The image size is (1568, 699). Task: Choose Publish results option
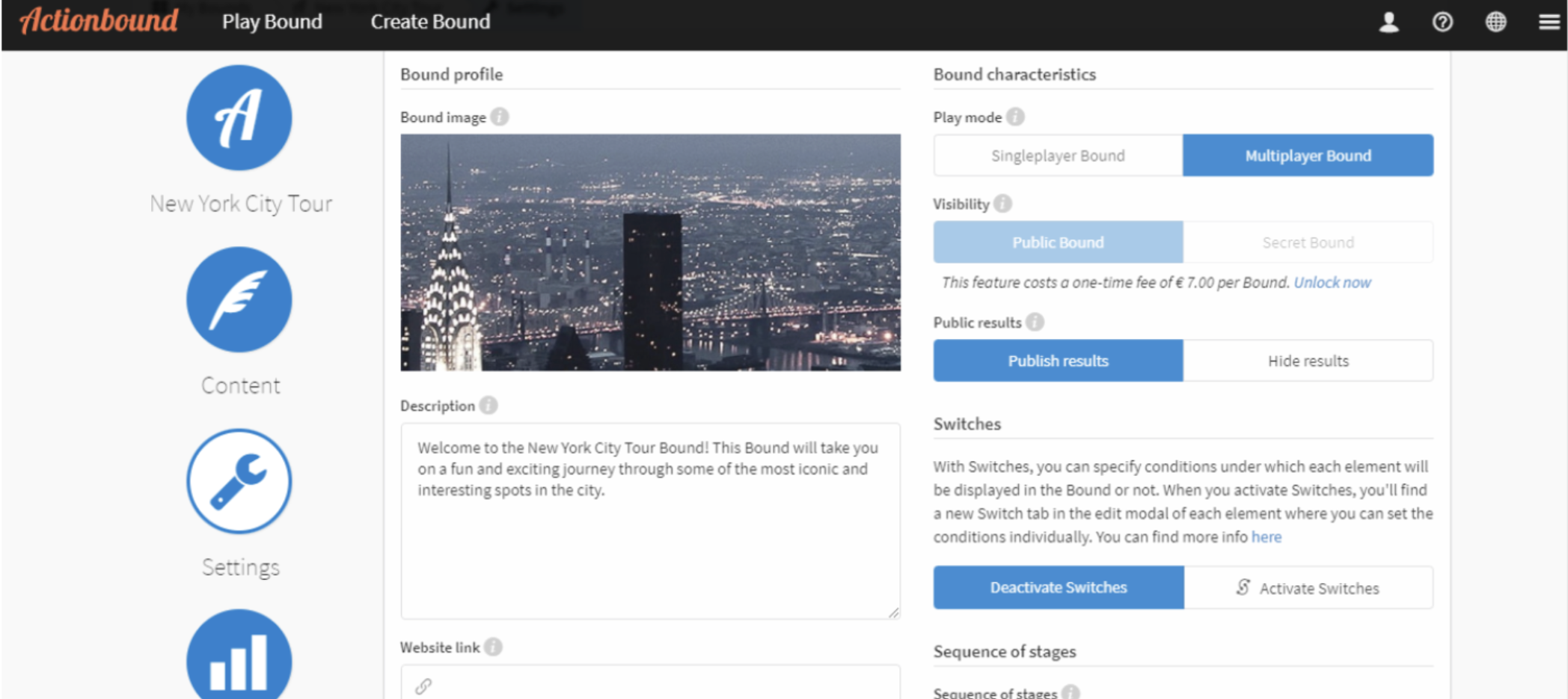tap(1058, 361)
